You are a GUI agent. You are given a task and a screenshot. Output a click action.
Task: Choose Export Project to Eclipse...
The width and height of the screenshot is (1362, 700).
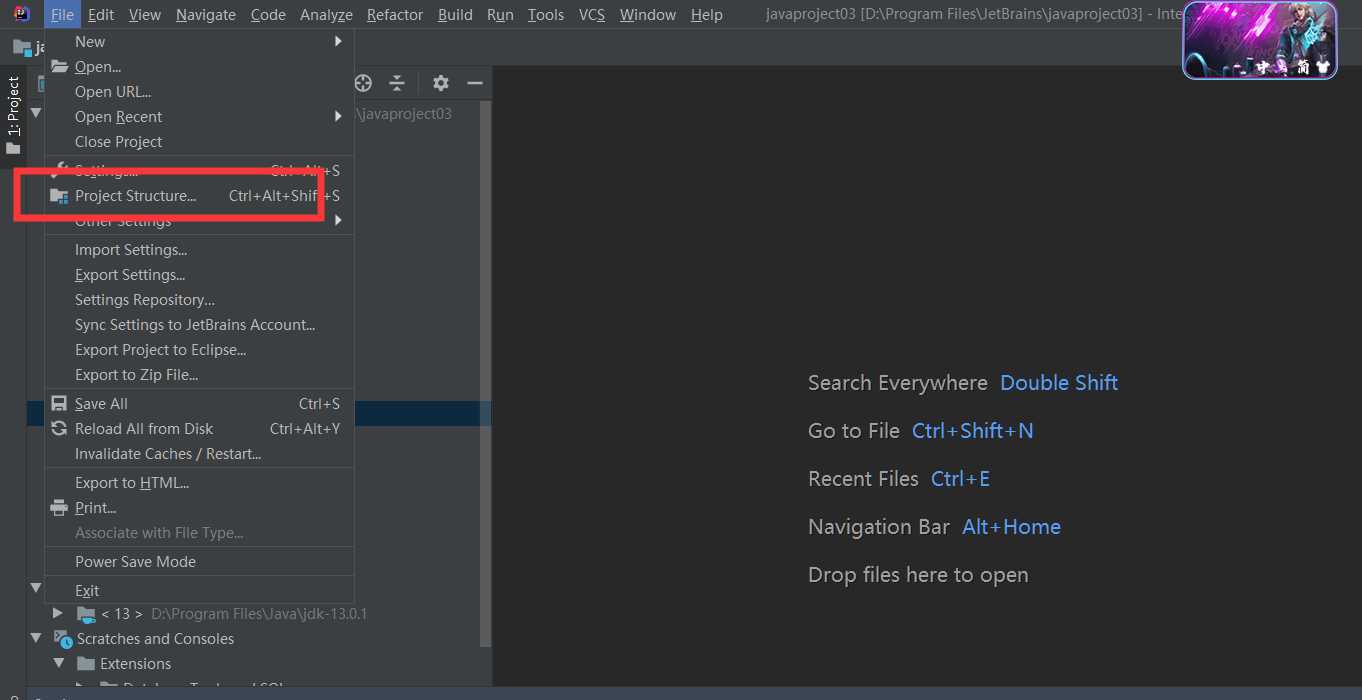point(200,350)
